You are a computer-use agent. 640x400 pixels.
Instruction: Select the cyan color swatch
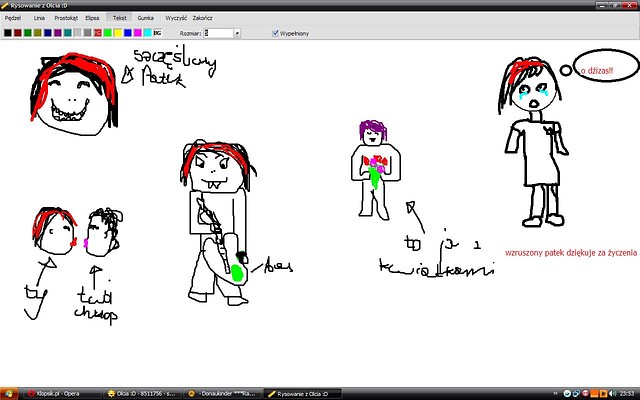pos(148,33)
